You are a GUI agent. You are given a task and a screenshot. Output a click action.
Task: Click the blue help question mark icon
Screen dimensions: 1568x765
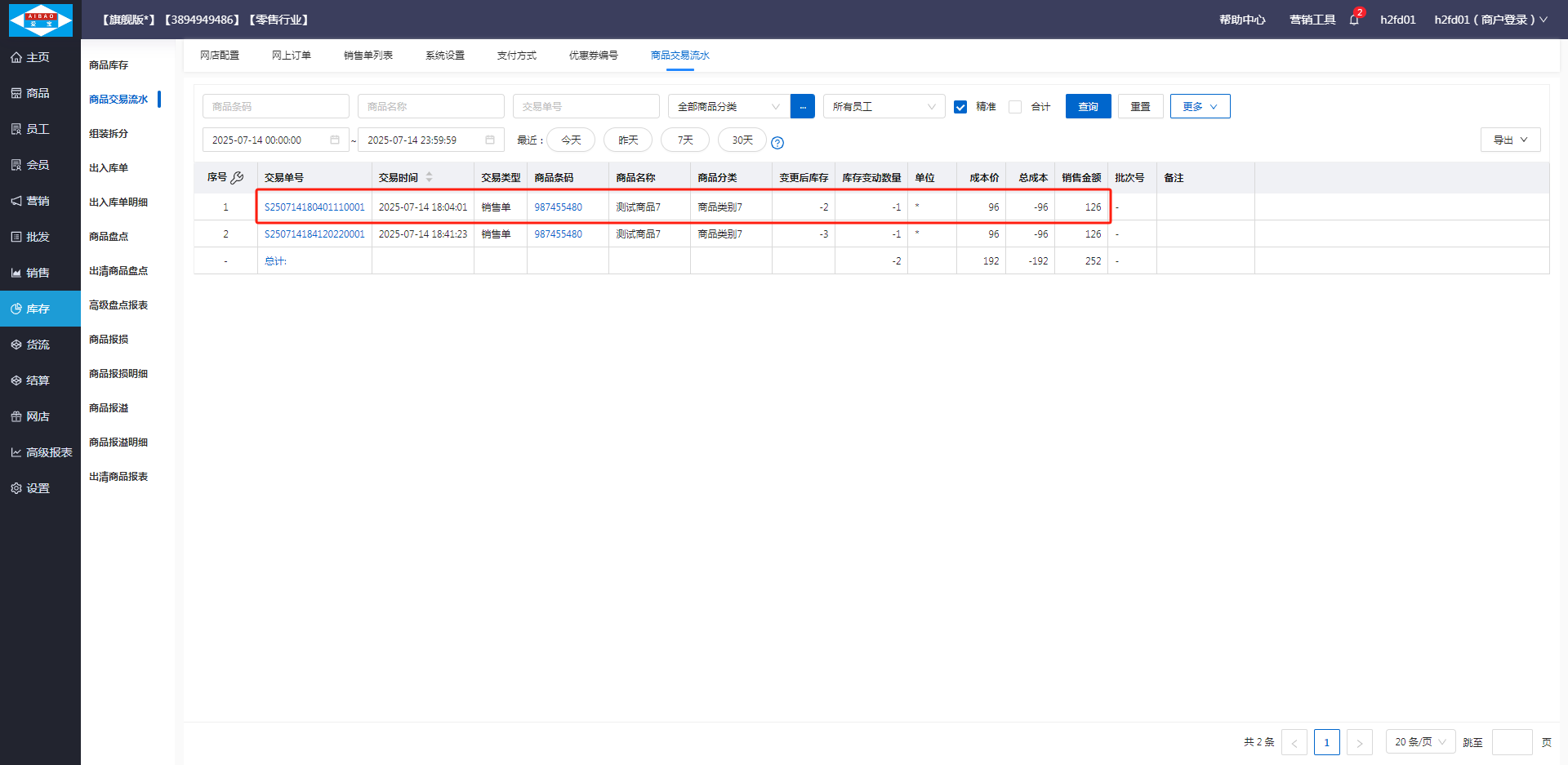coord(777,143)
